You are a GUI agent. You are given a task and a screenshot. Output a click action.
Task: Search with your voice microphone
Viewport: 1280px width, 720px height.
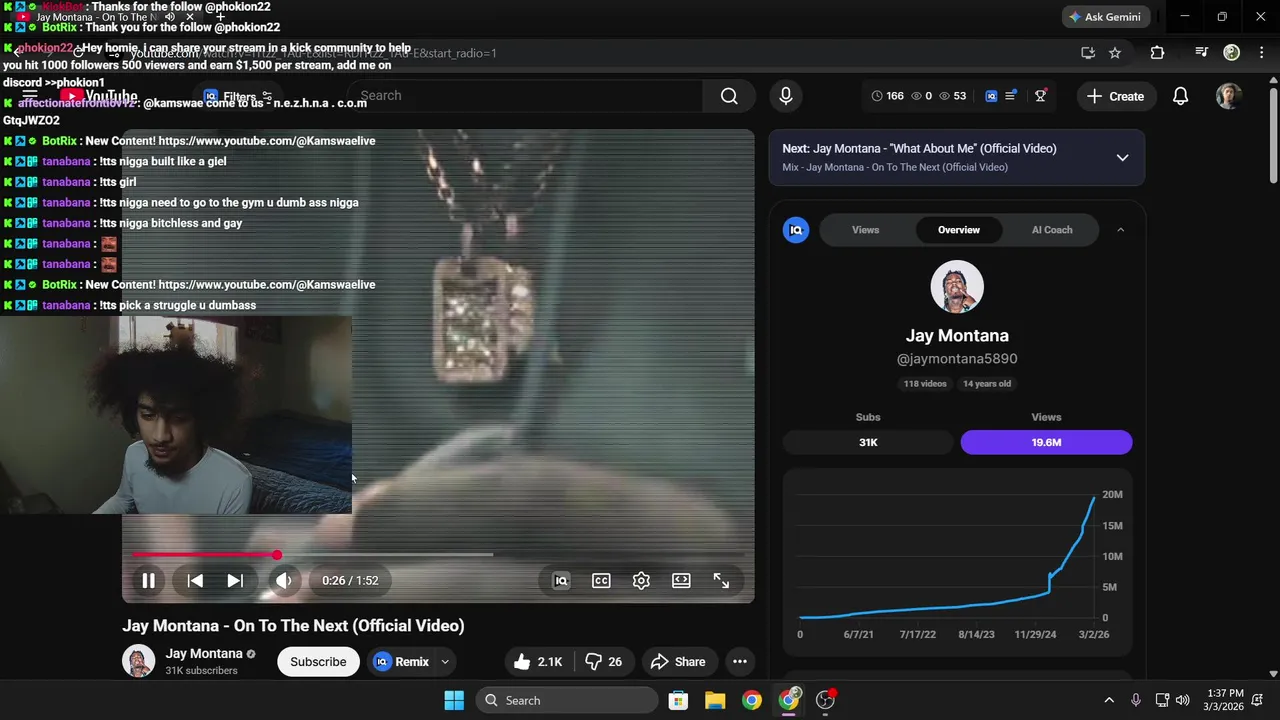[x=786, y=96]
